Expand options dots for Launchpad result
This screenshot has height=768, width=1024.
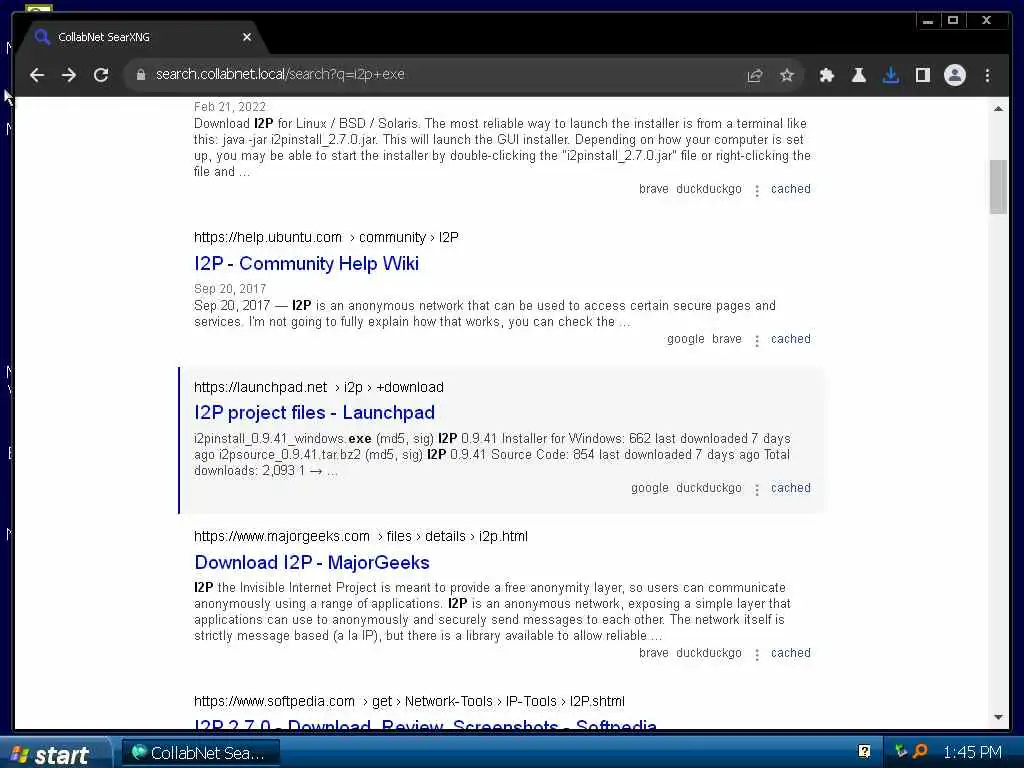point(757,490)
